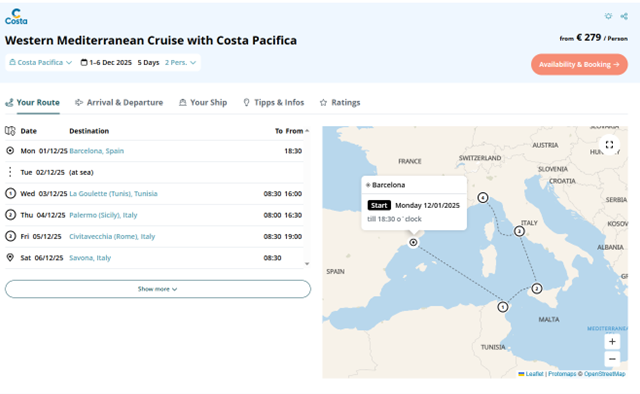
Task: Select the Your Route tab
Action: pos(33,102)
